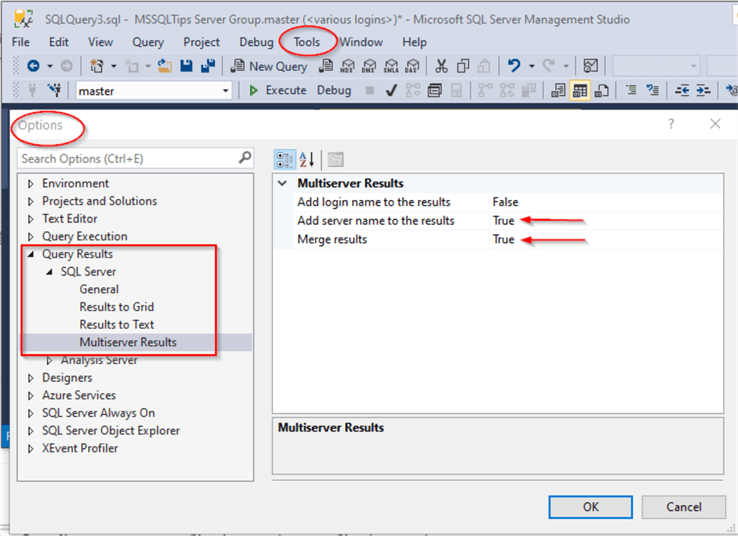
Task: Select the Alphabetical sort icon
Action: (307, 160)
